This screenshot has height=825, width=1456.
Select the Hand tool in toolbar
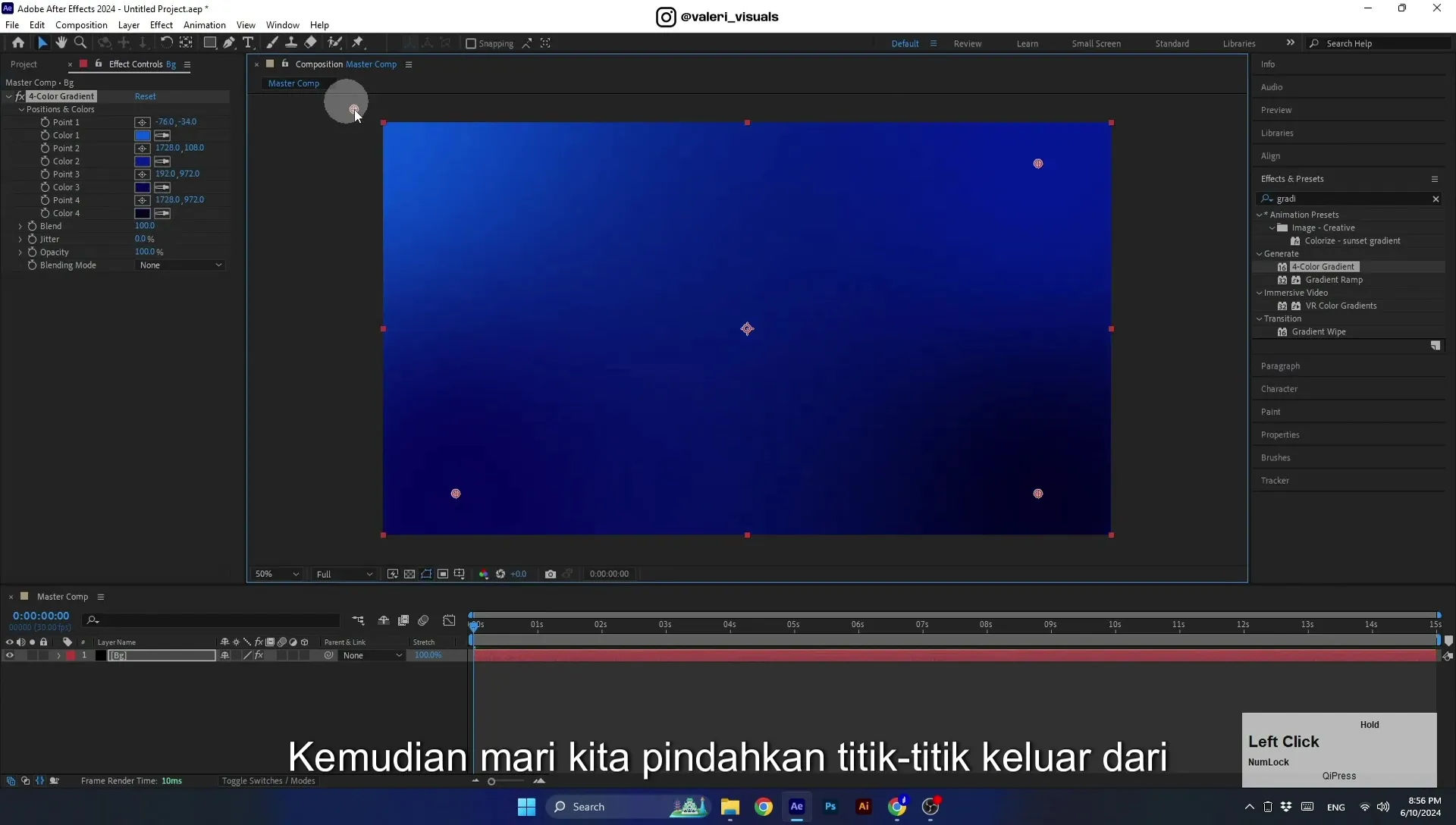click(x=61, y=43)
